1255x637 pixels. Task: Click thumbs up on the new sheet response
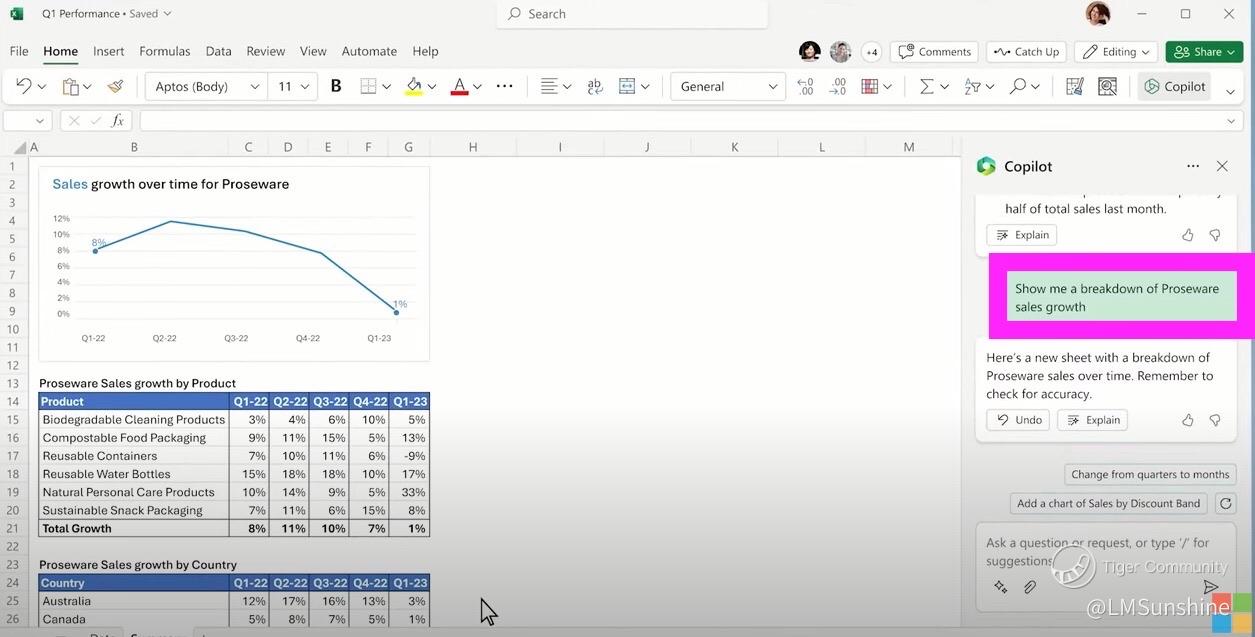[x=1188, y=420]
